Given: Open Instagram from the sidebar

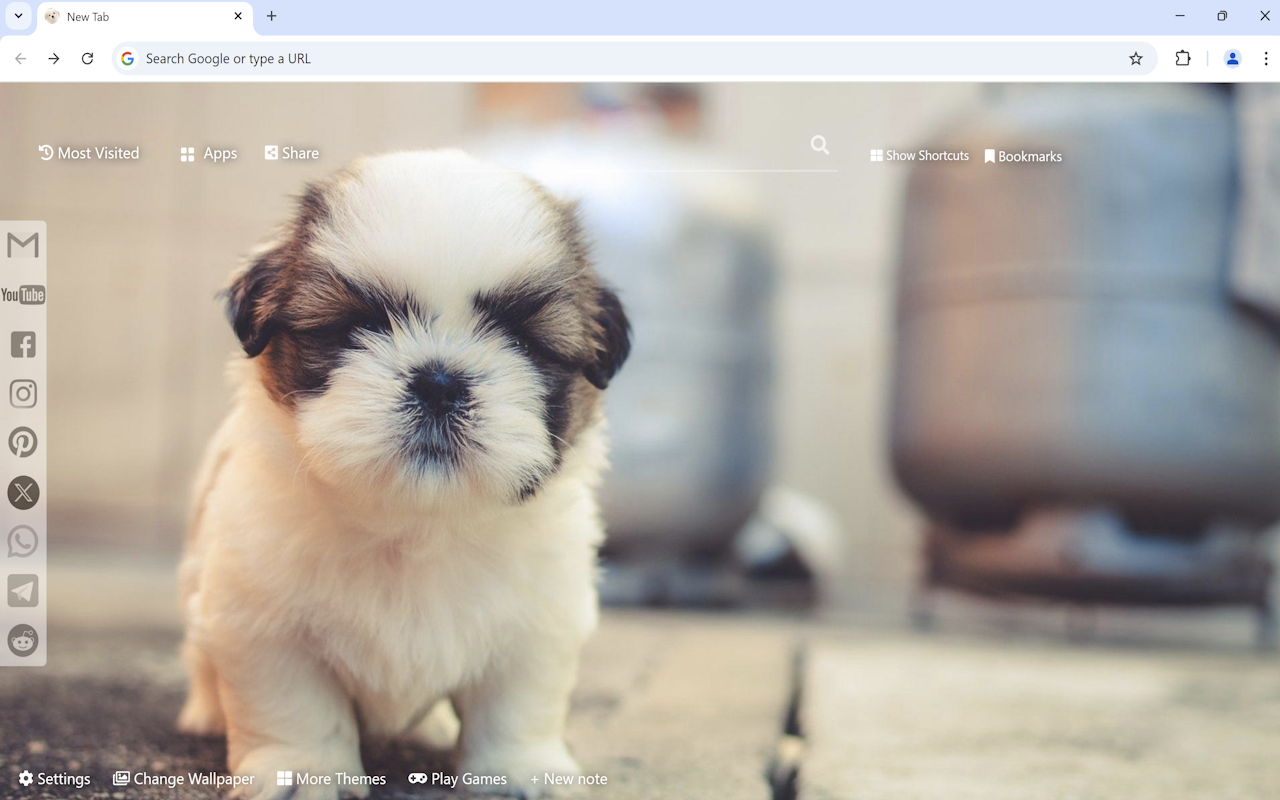Looking at the screenshot, I should pos(22,393).
